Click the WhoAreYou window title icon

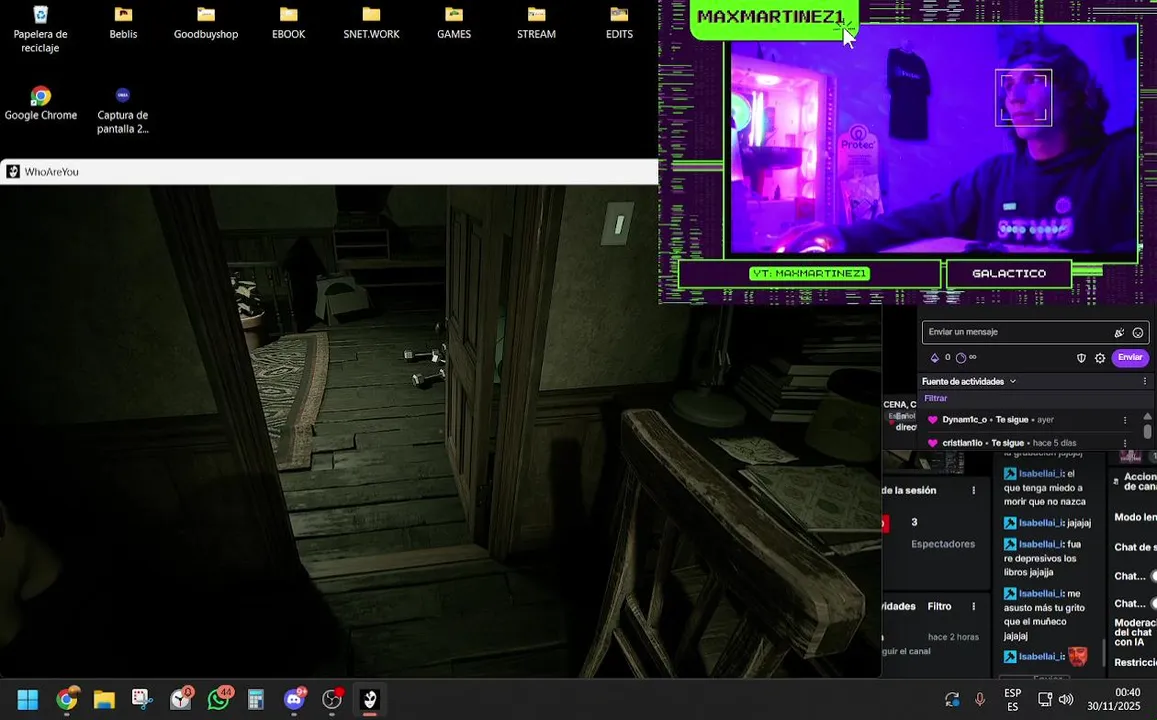[13, 172]
